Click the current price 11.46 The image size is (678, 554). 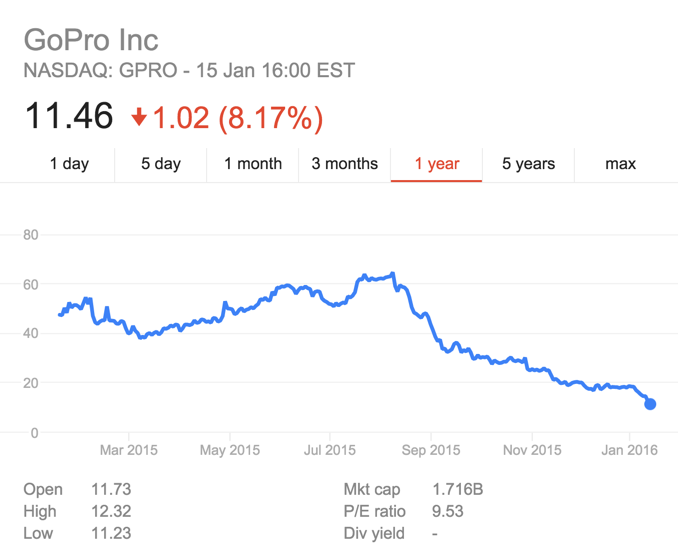coord(68,117)
